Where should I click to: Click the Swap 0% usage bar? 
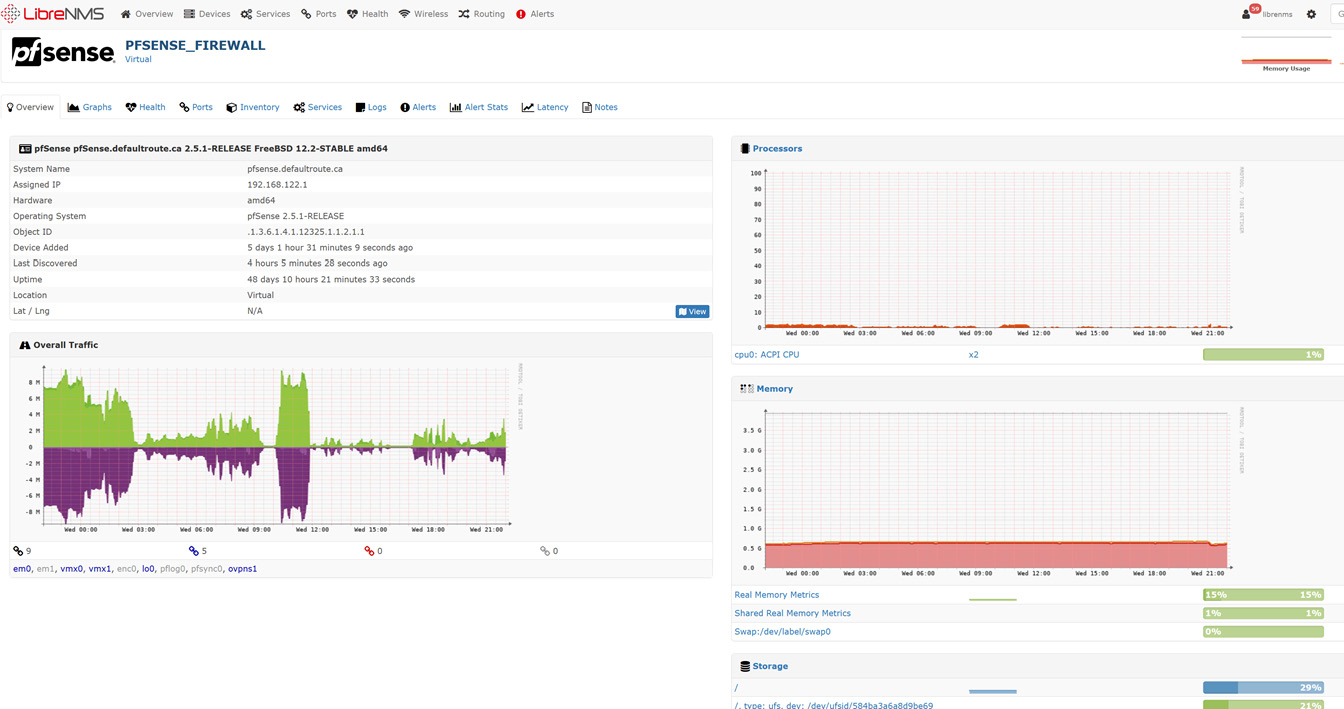click(1263, 632)
